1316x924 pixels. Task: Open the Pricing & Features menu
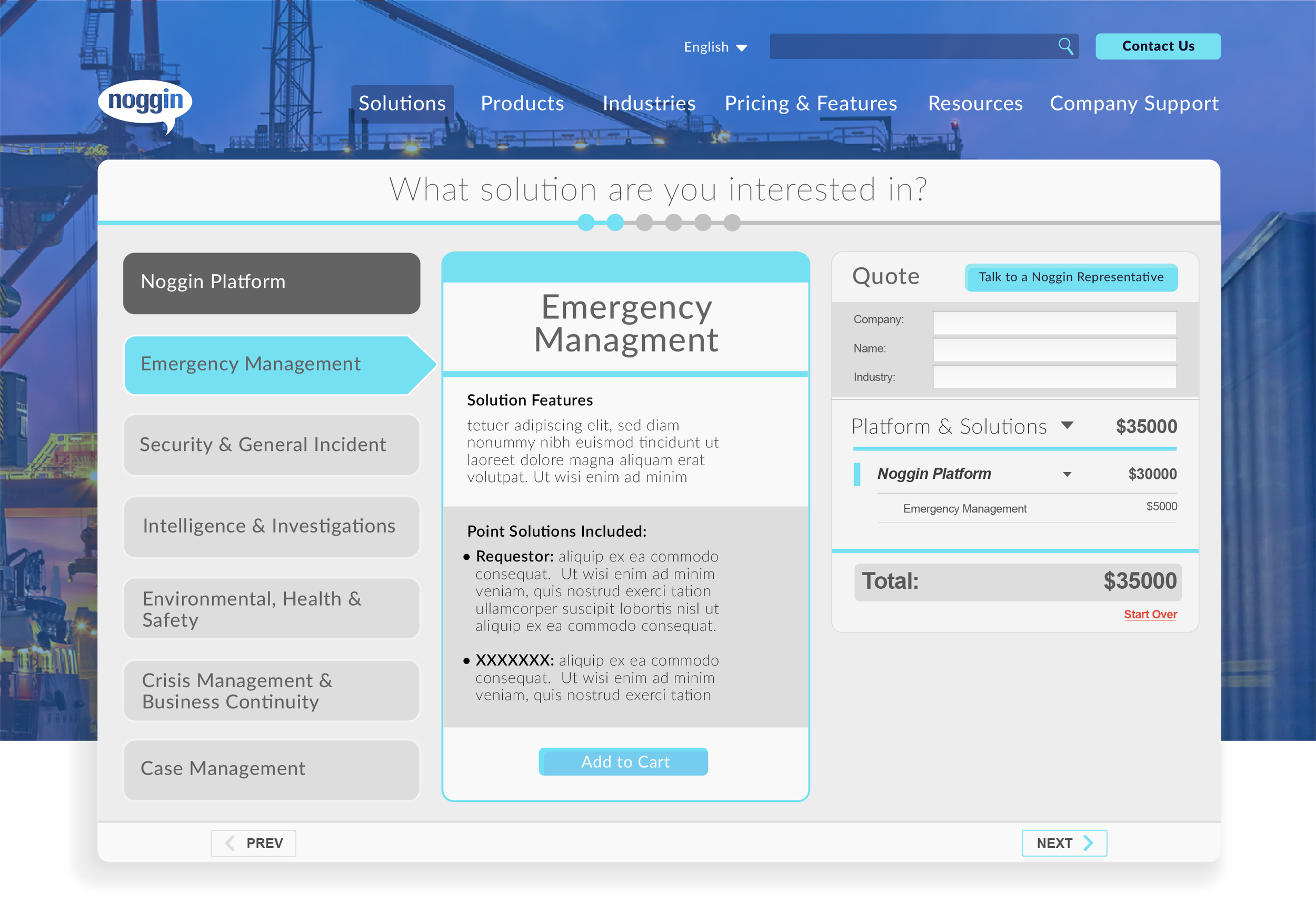pyautogui.click(x=811, y=103)
